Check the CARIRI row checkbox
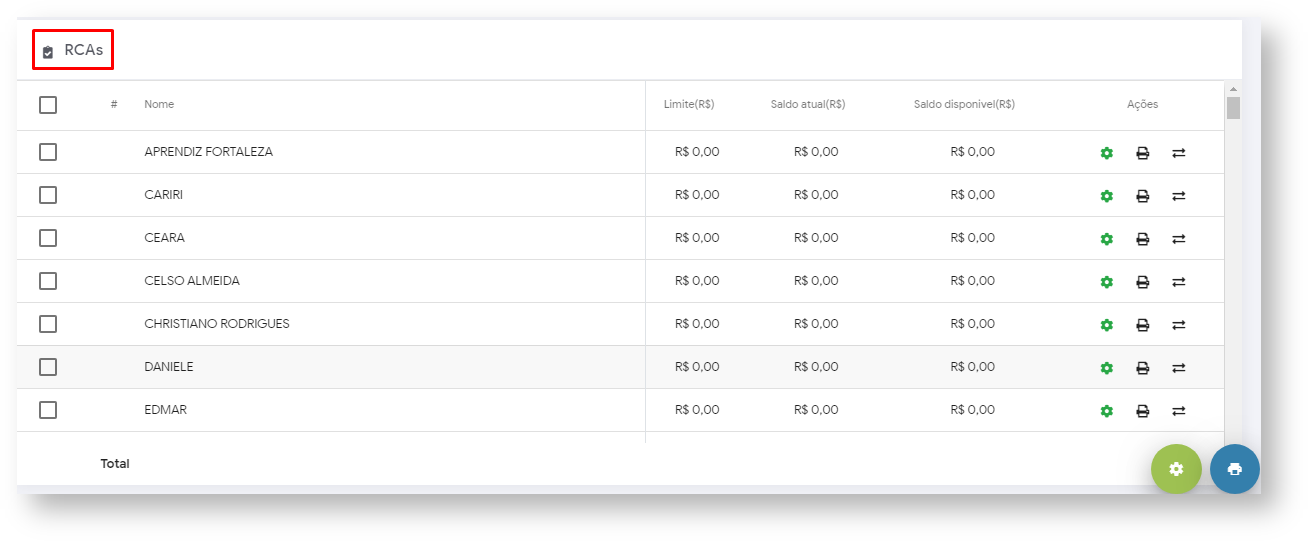The height and width of the screenshot is (542, 1309). (x=48, y=195)
